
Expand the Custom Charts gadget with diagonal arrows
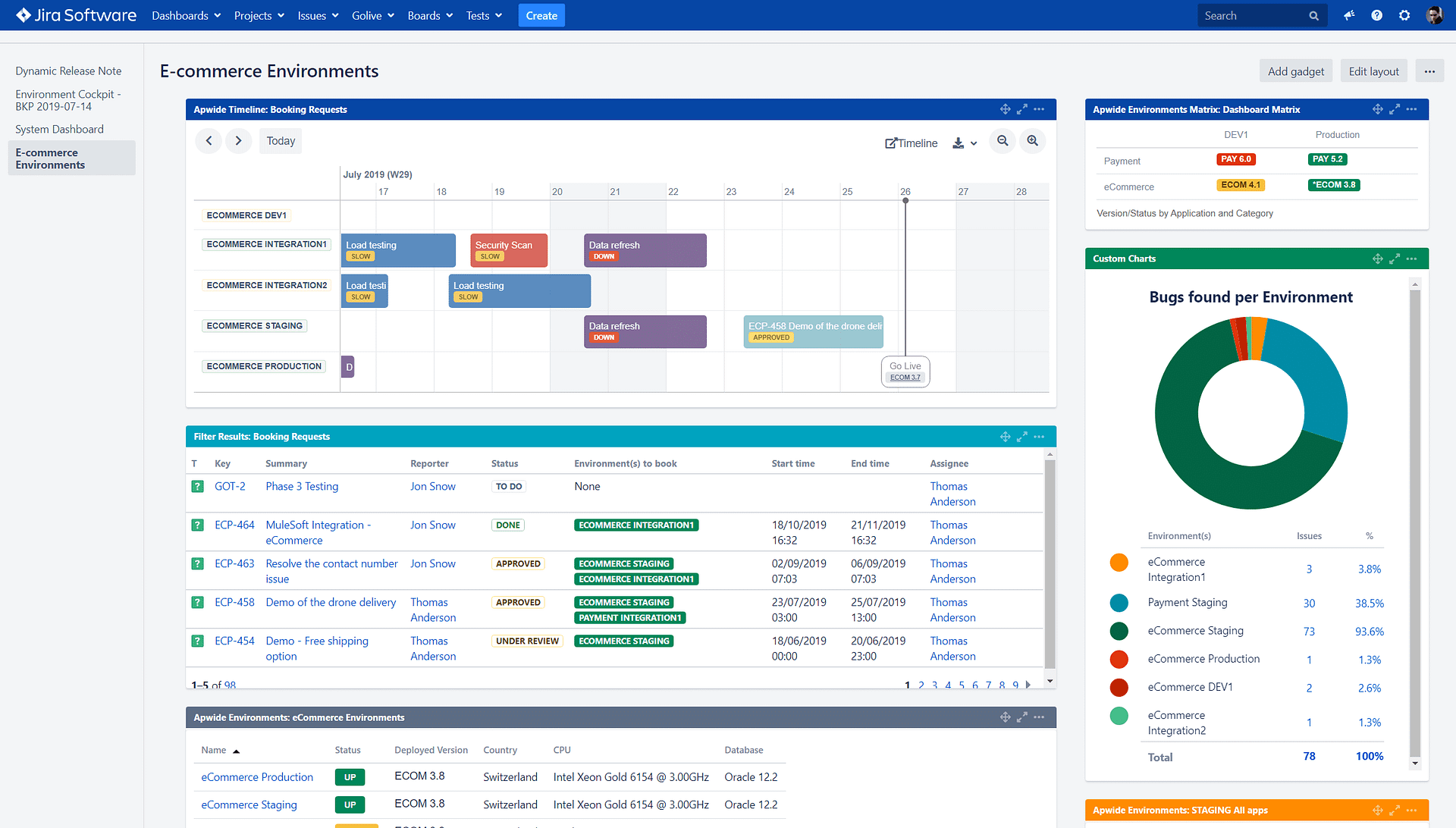(x=1395, y=259)
